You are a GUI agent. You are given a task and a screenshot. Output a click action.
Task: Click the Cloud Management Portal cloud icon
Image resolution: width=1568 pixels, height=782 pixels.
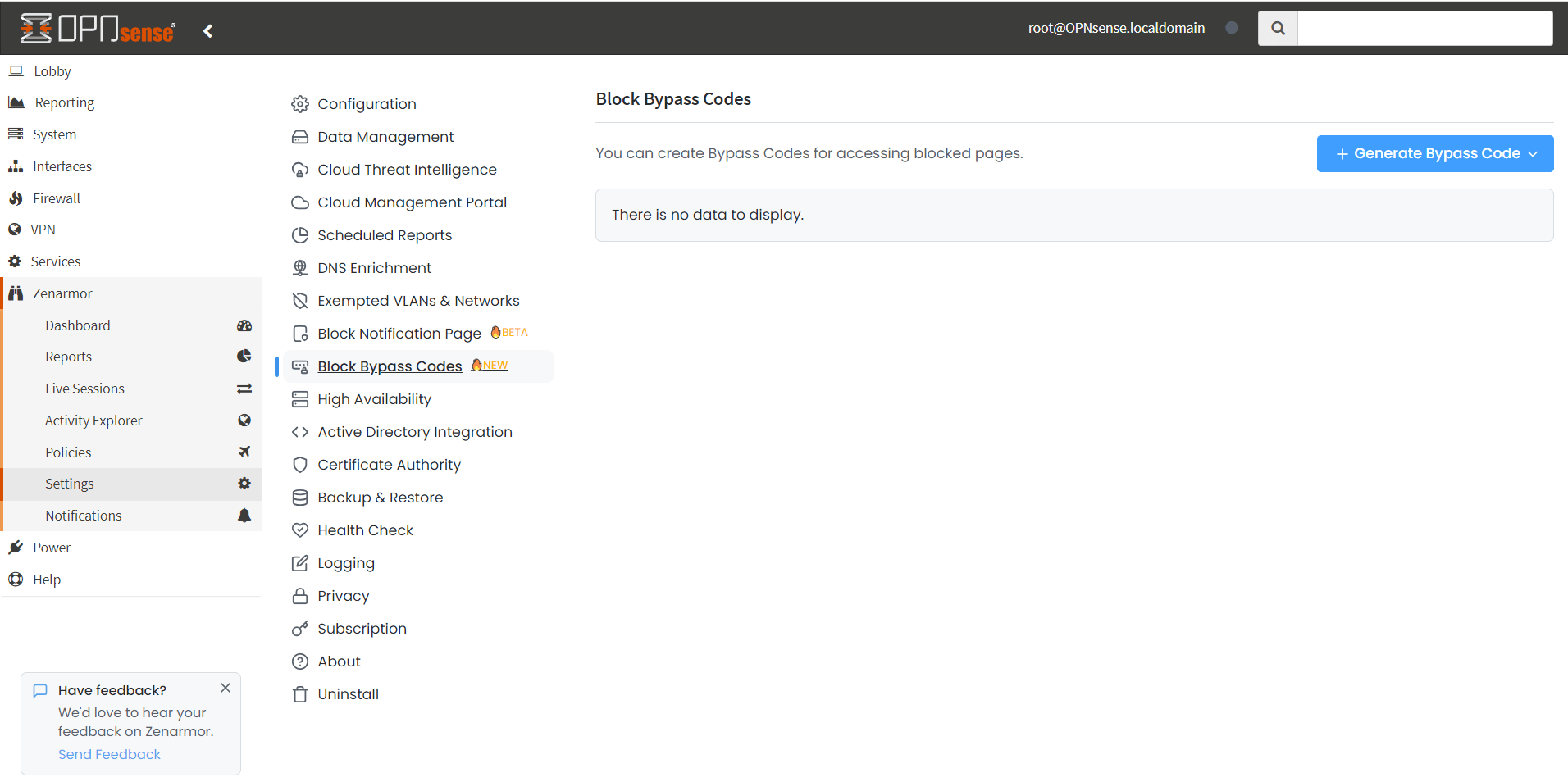coord(300,202)
